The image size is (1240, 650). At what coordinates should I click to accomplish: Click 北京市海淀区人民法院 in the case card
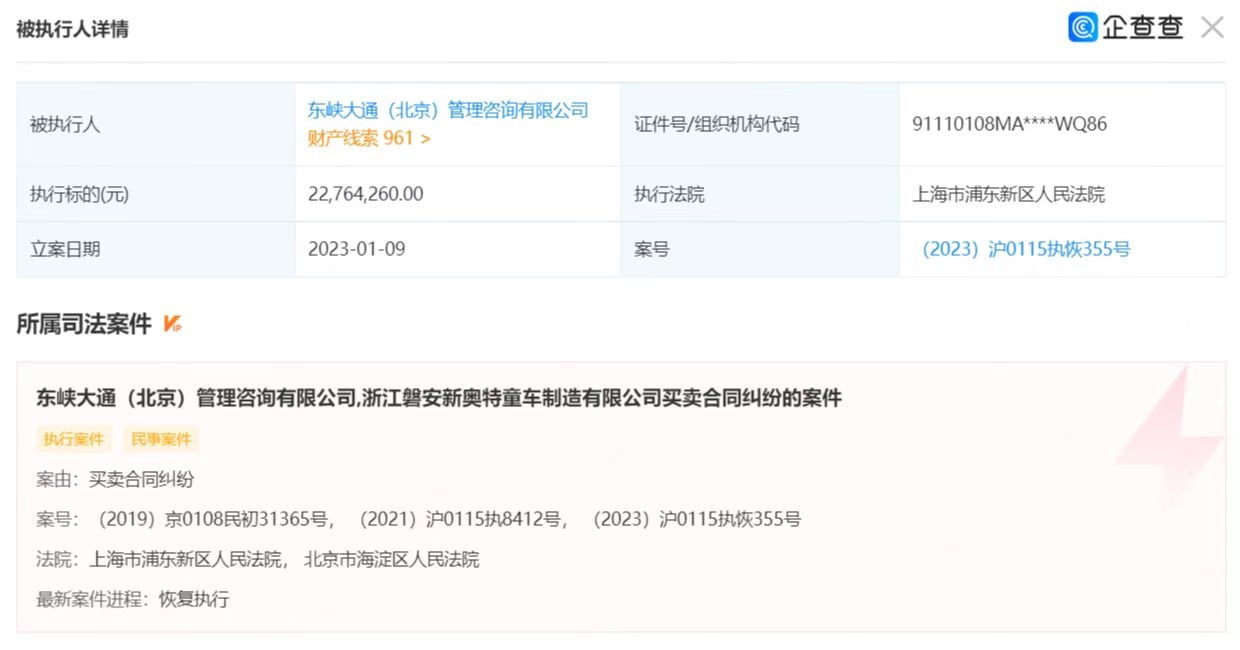(391, 559)
